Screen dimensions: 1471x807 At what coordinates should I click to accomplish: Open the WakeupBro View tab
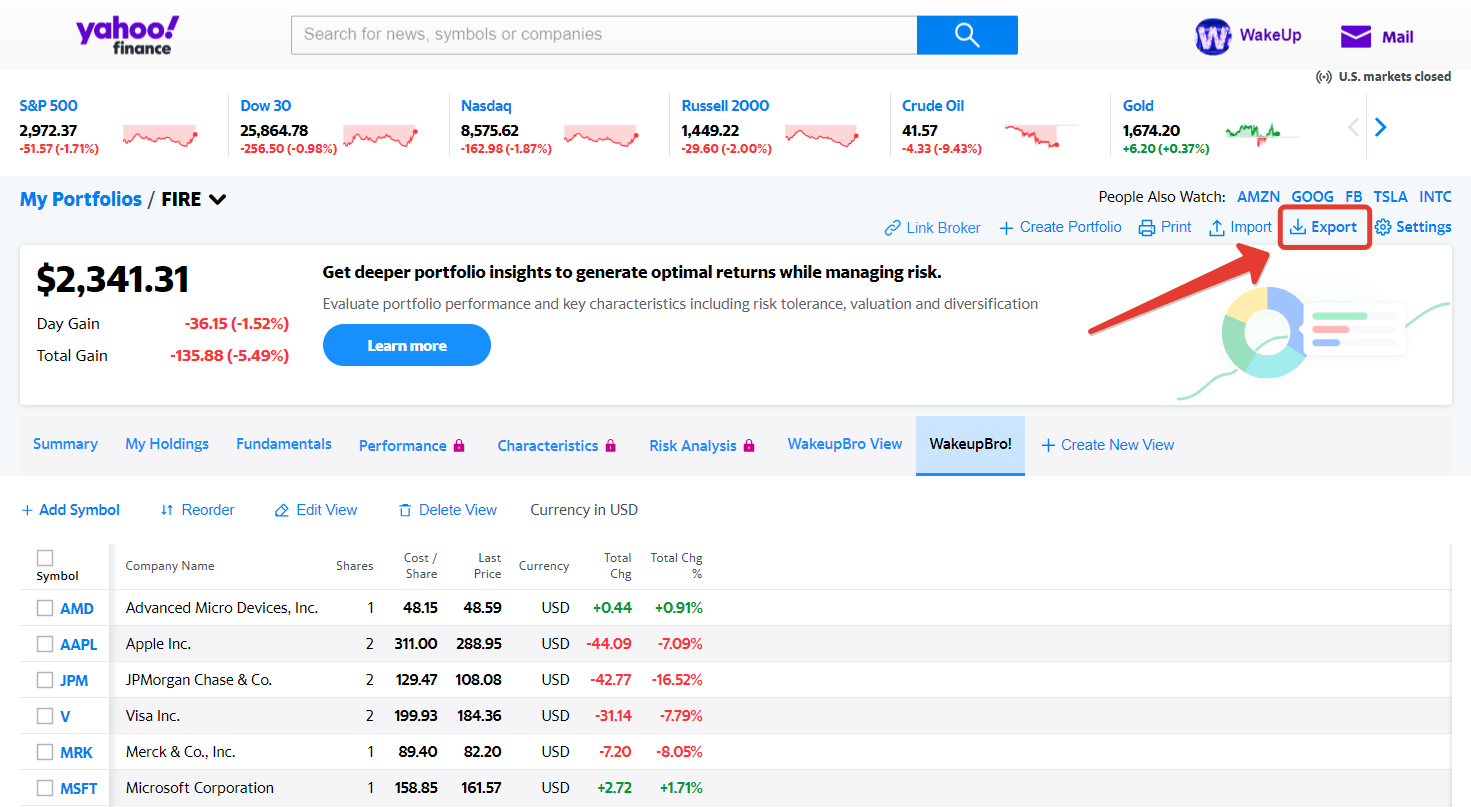pos(845,444)
